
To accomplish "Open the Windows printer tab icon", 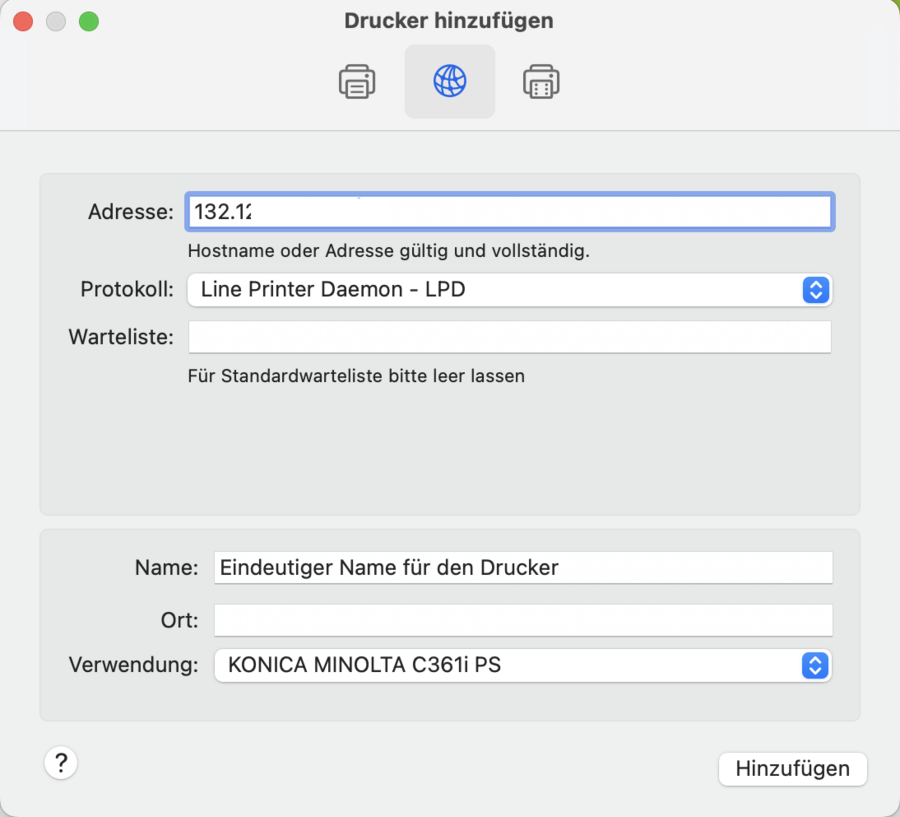I will point(541,81).
